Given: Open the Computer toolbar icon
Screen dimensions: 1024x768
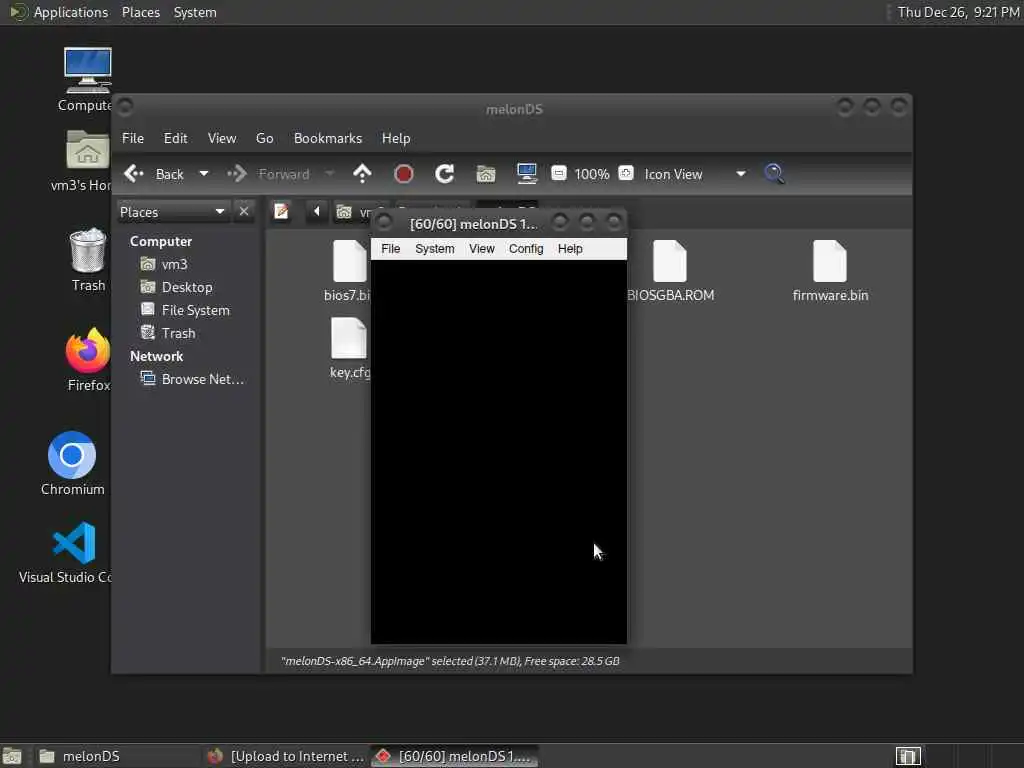Looking at the screenshot, I should tap(526, 174).
